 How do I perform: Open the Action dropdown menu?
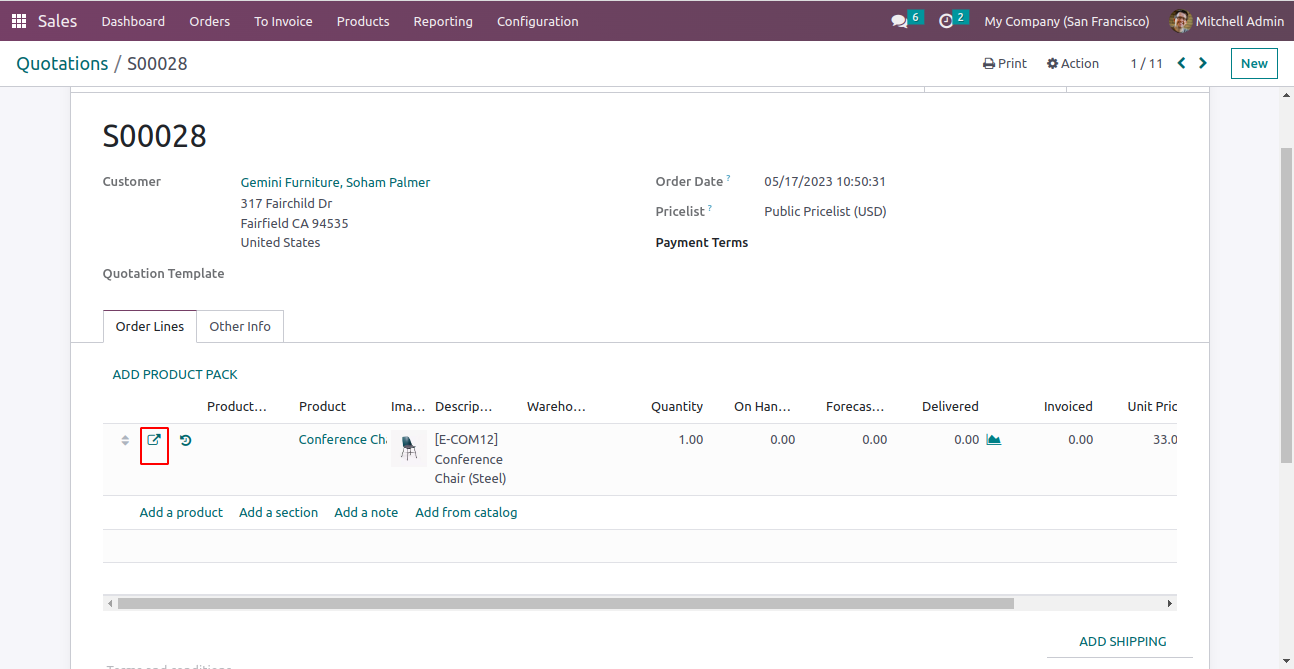(1073, 63)
